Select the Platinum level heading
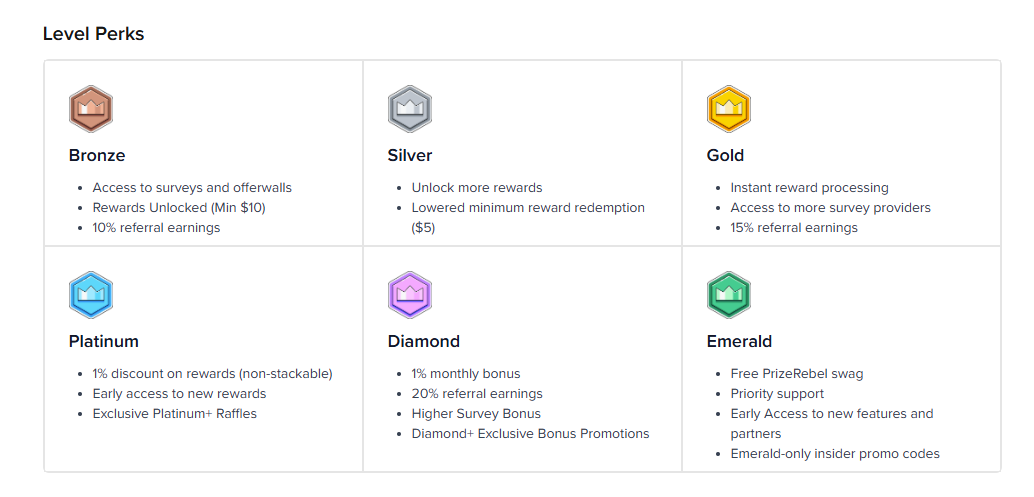Image resolution: width=1034 pixels, height=497 pixels. [104, 341]
